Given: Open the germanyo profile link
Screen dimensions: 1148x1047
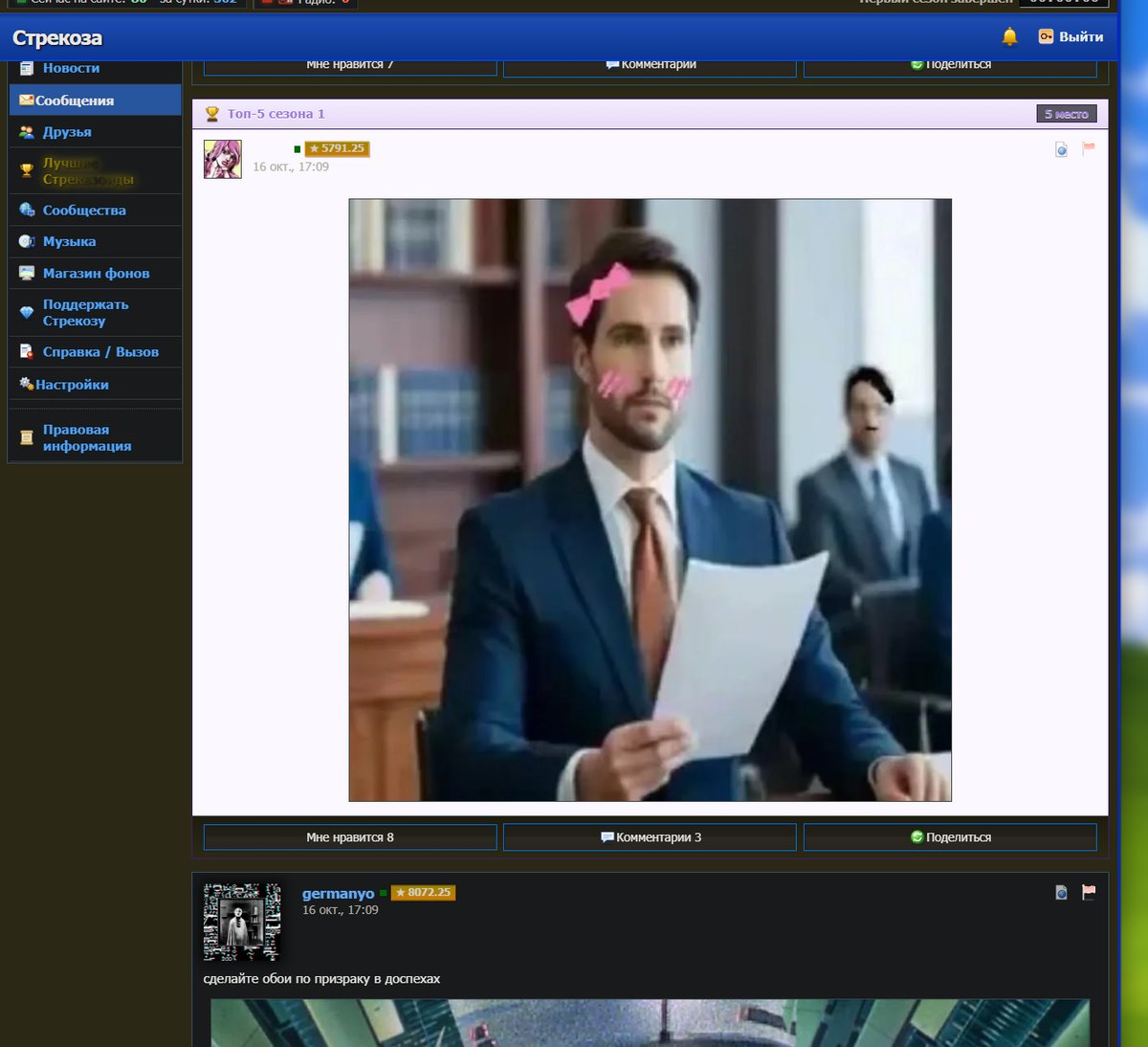Looking at the screenshot, I should pyautogui.click(x=339, y=893).
